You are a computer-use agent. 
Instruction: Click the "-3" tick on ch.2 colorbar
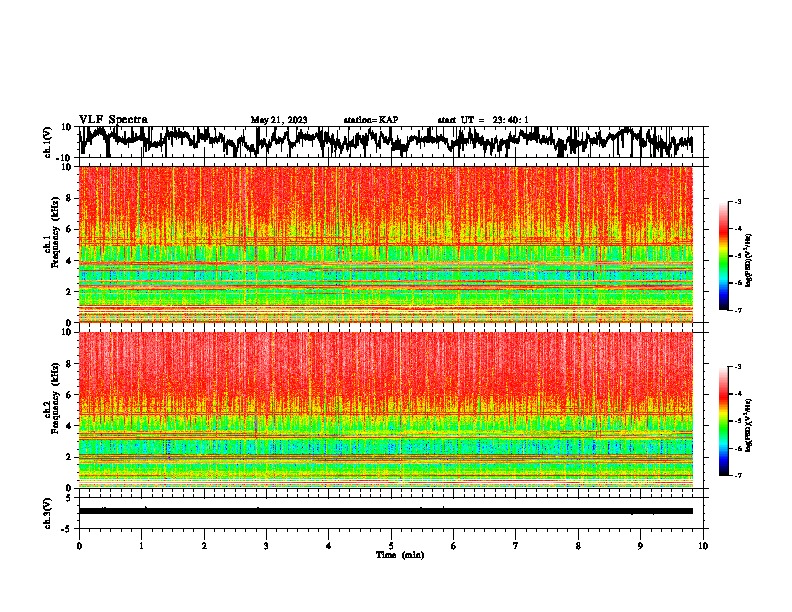[737, 367]
